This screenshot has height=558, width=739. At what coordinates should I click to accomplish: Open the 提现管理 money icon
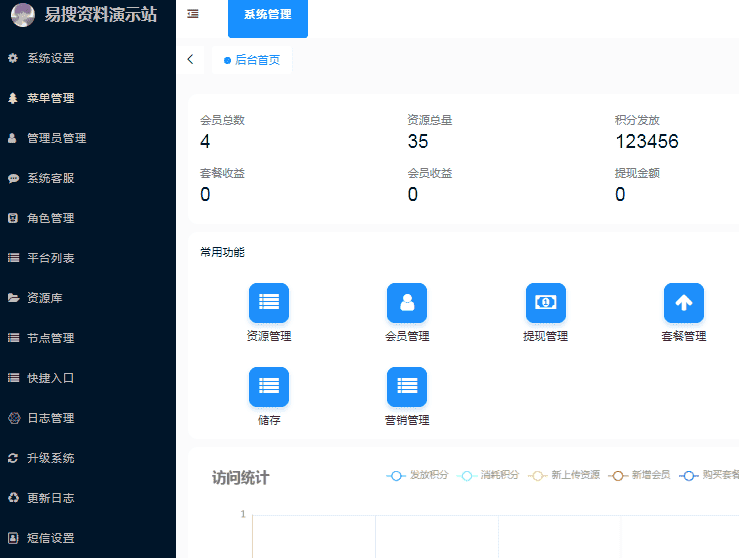(x=546, y=303)
